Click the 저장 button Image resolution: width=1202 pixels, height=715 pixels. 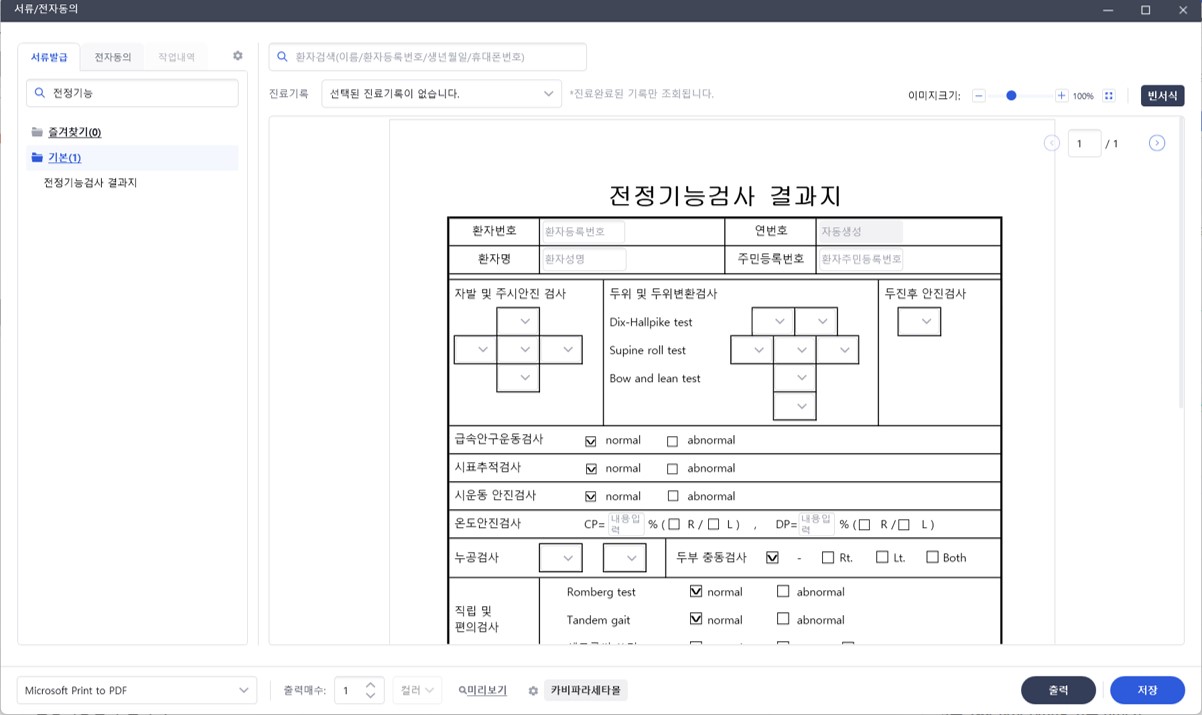pos(1147,690)
